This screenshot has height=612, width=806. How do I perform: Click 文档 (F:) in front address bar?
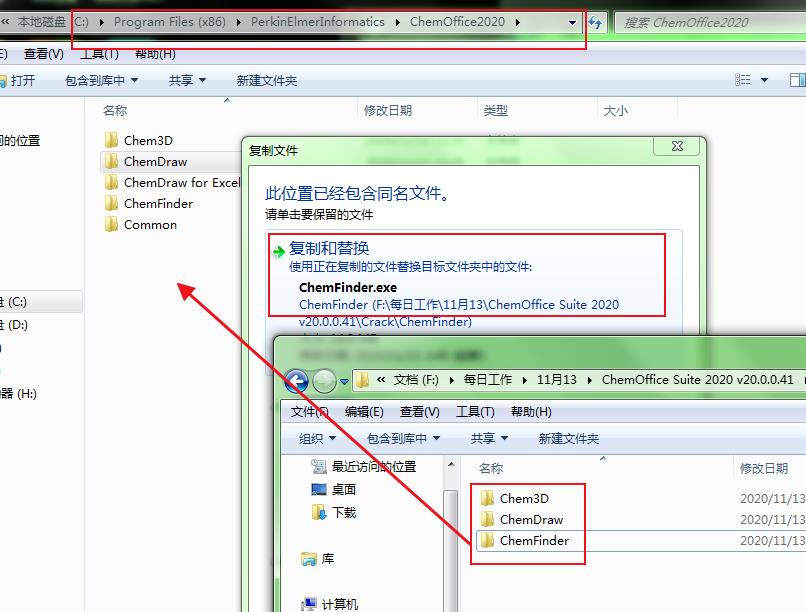(416, 380)
